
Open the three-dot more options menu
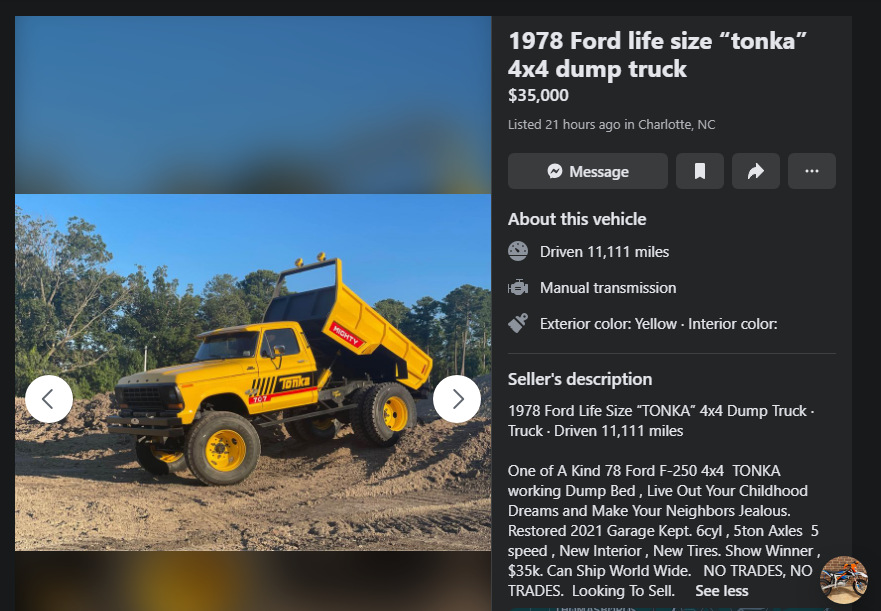pyautogui.click(x=812, y=171)
